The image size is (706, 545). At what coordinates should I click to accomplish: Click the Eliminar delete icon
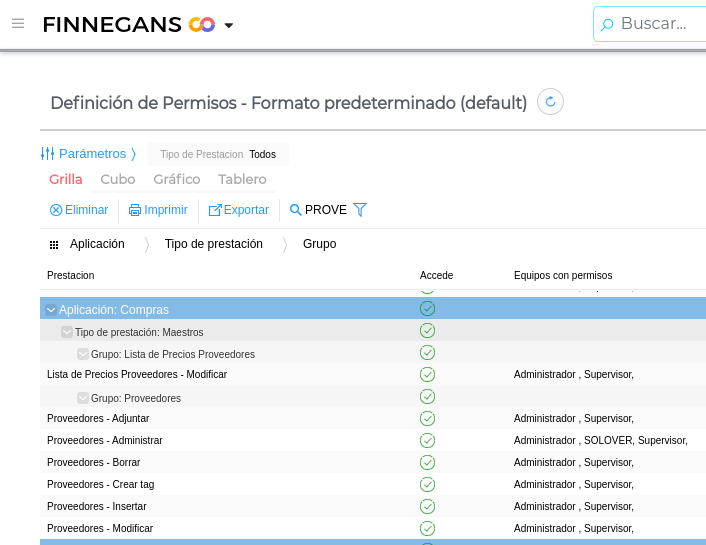[x=56, y=210]
